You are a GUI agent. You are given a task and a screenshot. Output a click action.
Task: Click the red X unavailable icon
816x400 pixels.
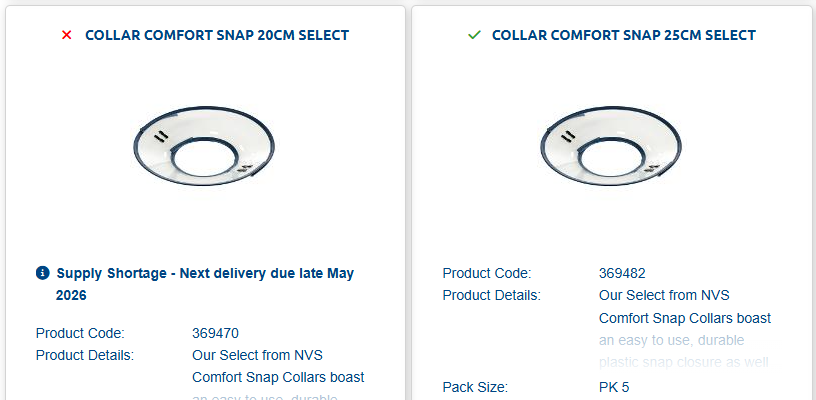pos(67,35)
